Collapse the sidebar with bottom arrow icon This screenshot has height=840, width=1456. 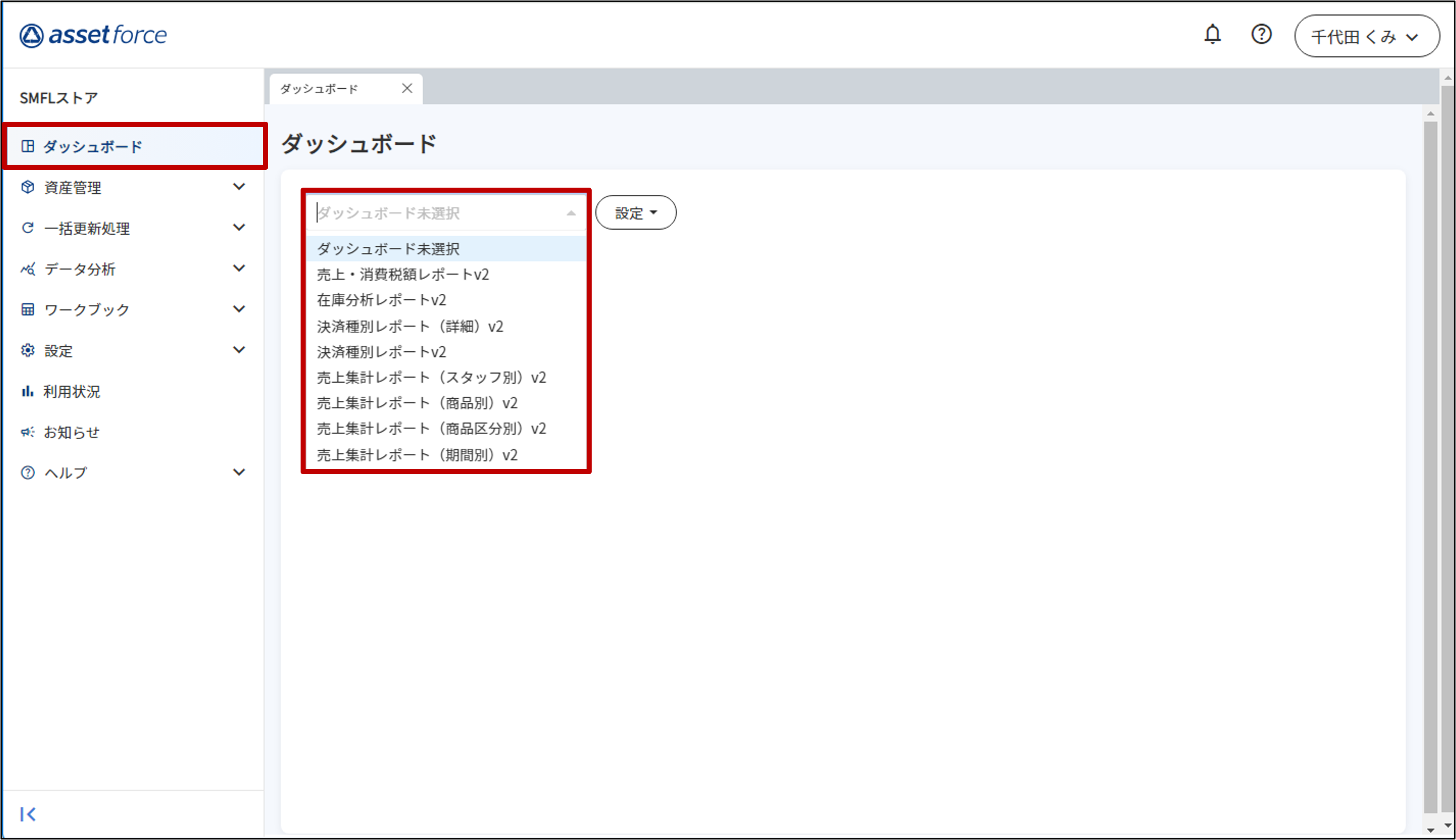tap(27, 814)
